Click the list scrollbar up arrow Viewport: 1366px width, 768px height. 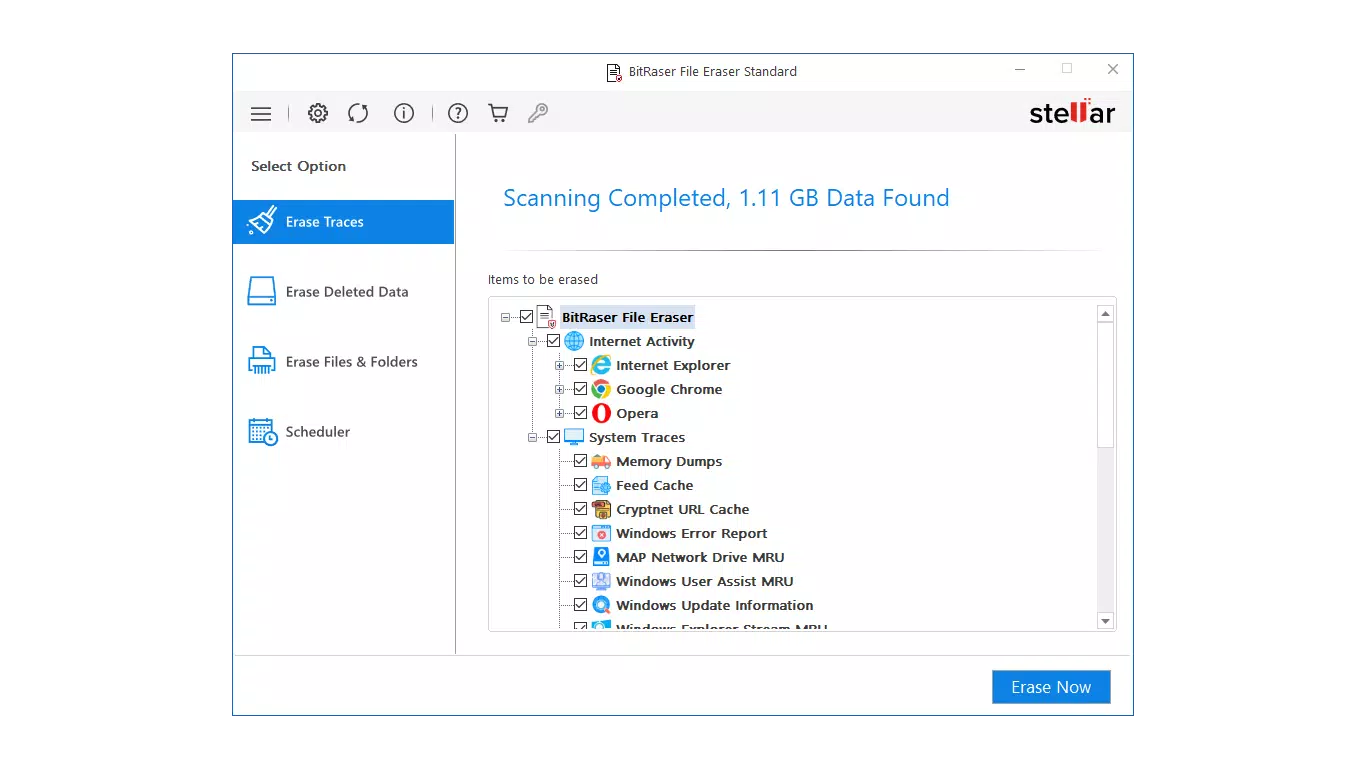coord(1105,314)
